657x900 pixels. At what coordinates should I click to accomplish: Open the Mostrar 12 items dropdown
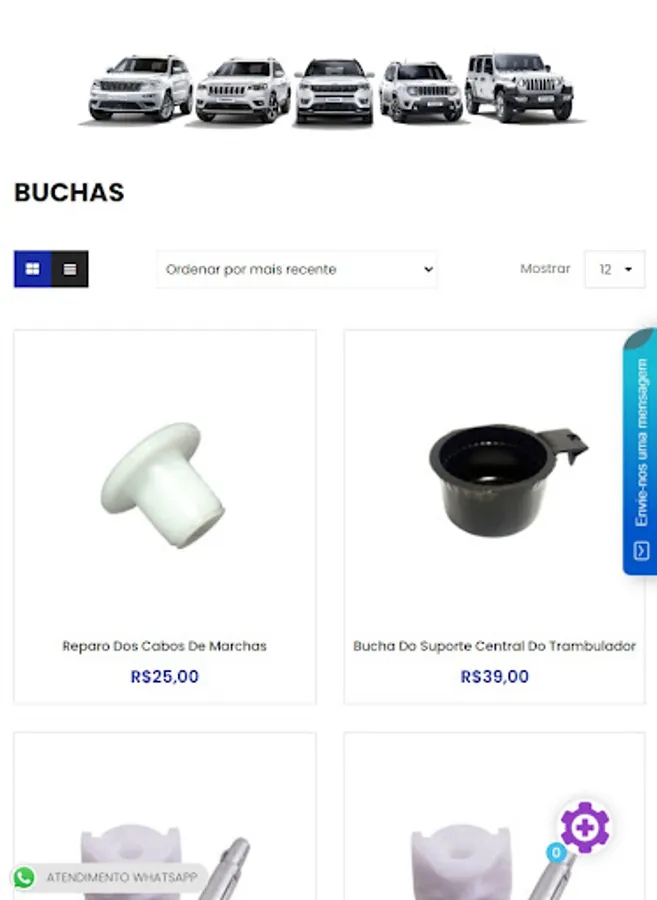615,269
